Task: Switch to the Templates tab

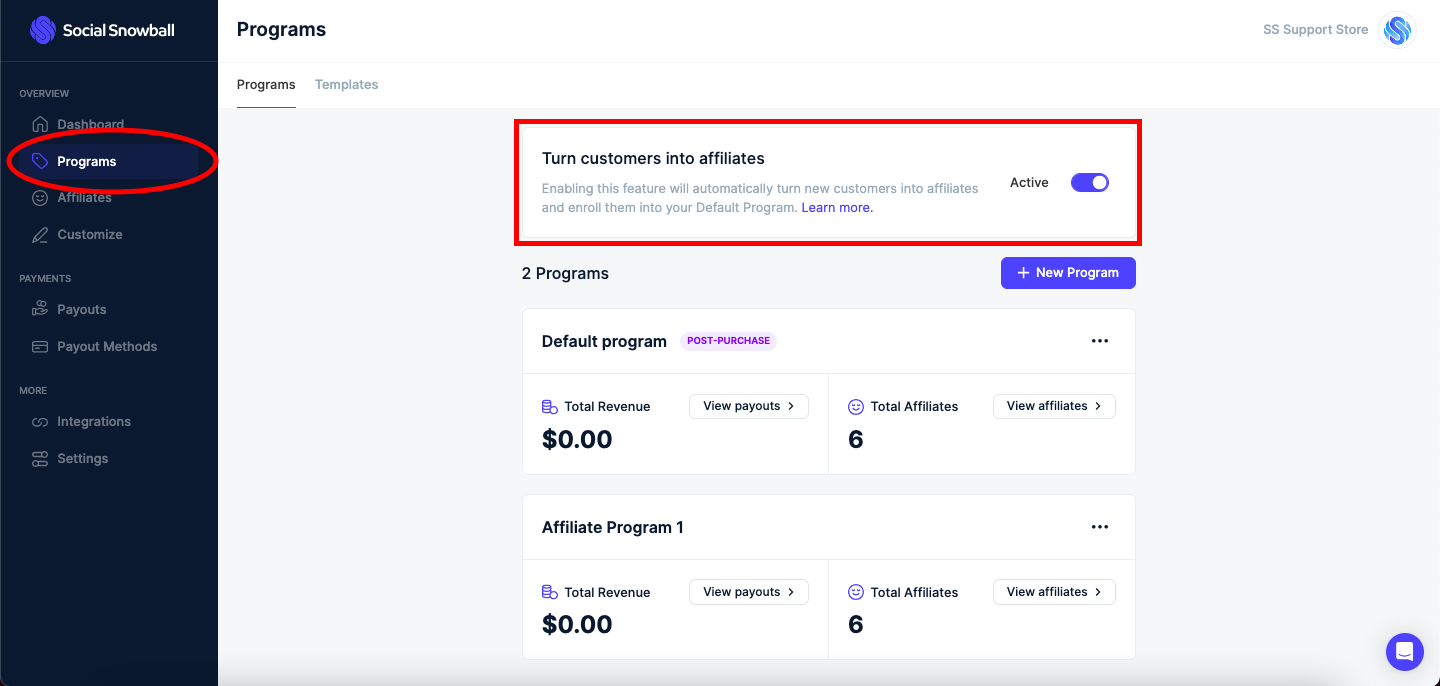Action: coord(346,84)
